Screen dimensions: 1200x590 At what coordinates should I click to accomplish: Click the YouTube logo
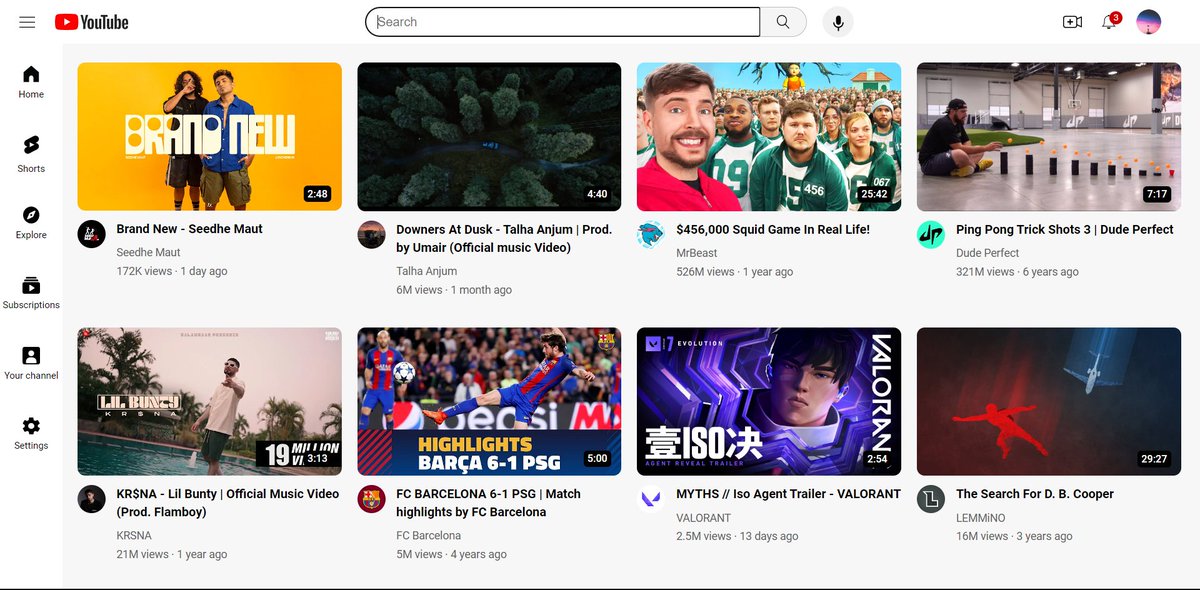91,21
